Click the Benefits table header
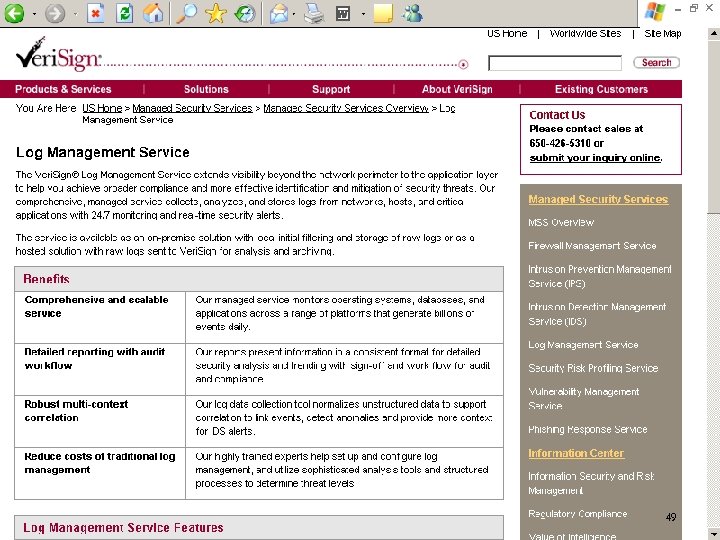Viewport: 720px width, 540px height. click(x=259, y=279)
